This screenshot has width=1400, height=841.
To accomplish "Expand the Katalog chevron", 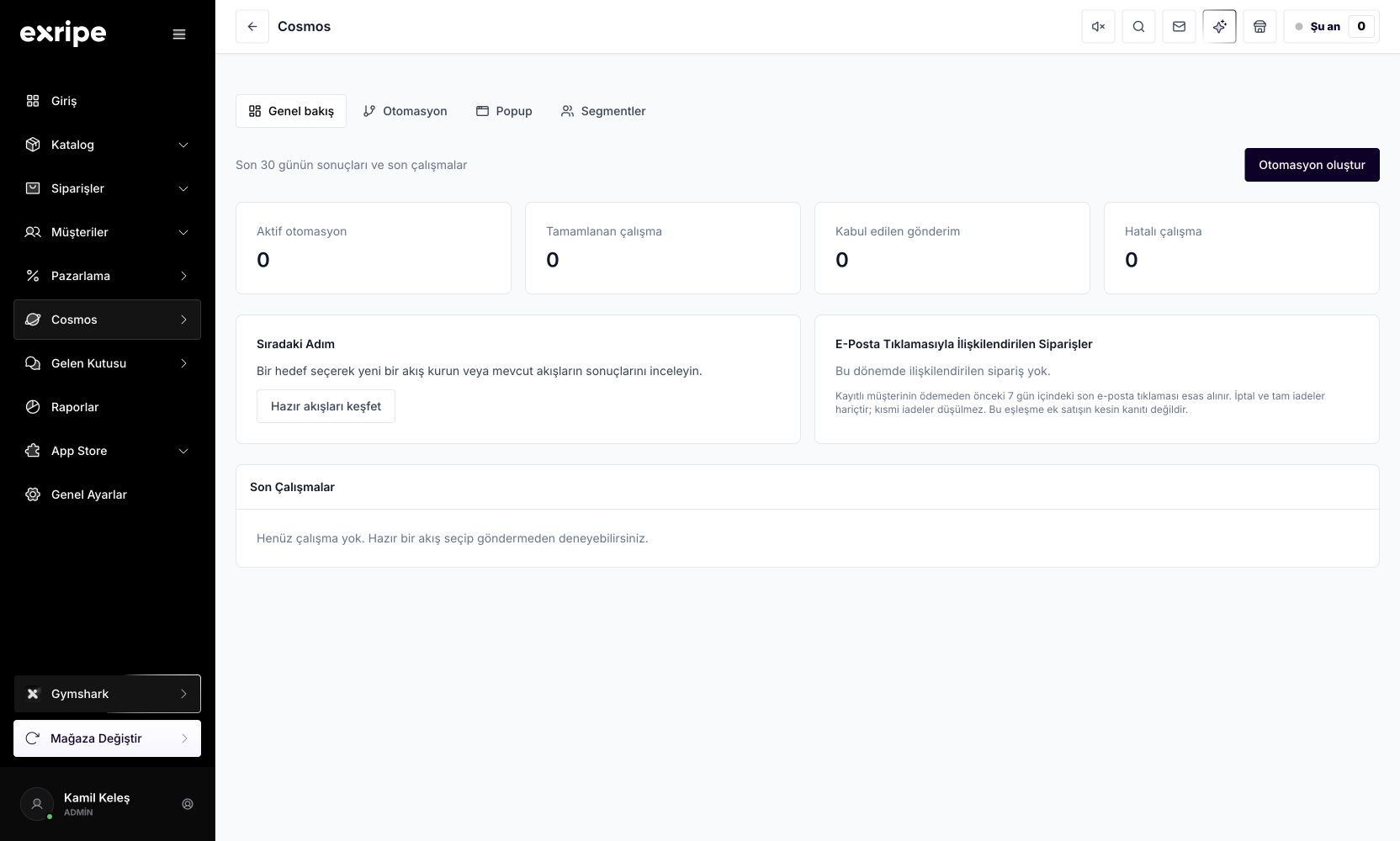I will point(183,145).
